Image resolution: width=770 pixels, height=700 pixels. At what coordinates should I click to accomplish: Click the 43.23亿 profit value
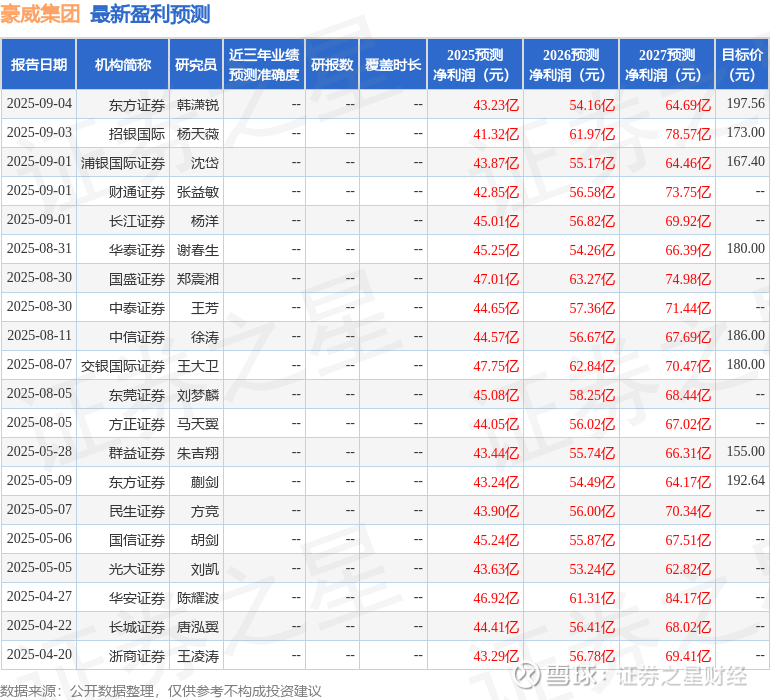click(496, 105)
